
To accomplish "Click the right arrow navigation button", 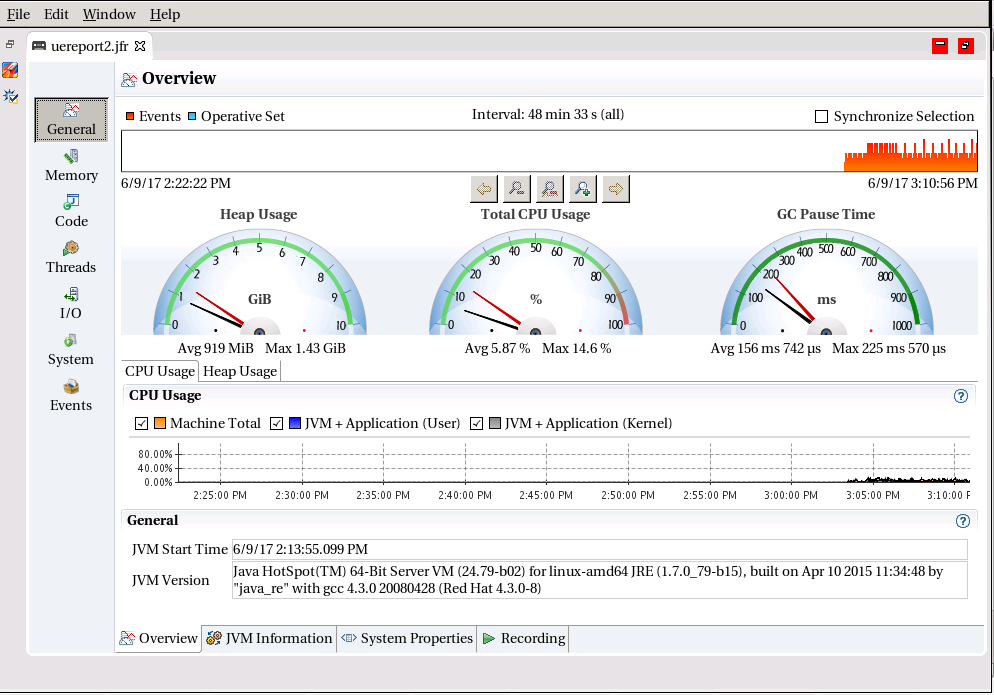I will click(615, 188).
